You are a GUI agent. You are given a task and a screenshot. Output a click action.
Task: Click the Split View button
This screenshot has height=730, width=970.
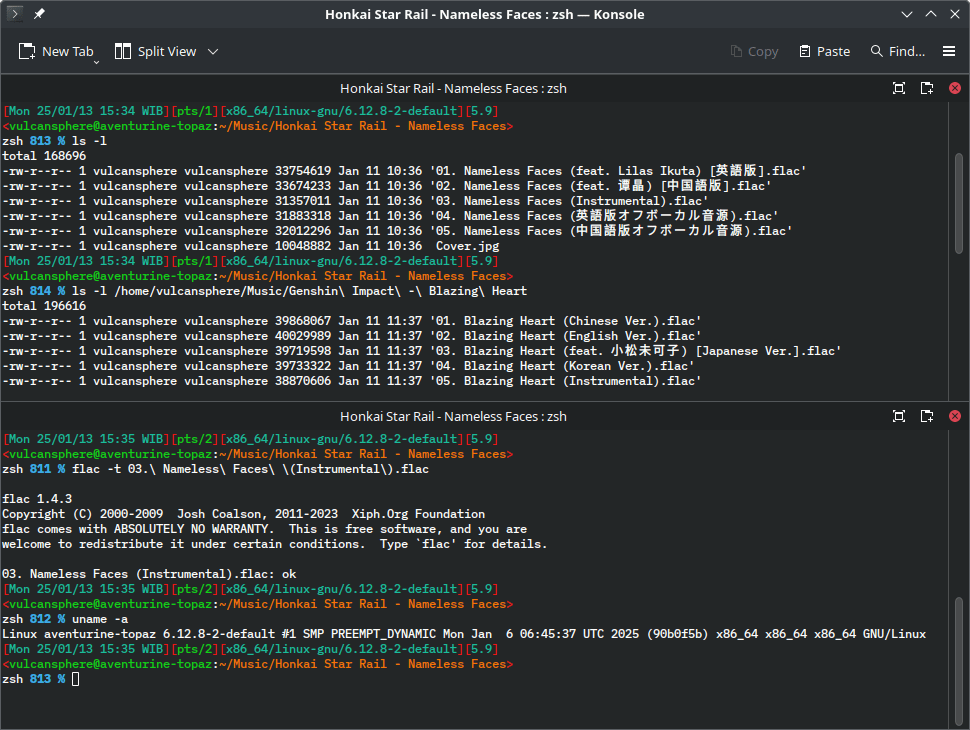tap(155, 51)
